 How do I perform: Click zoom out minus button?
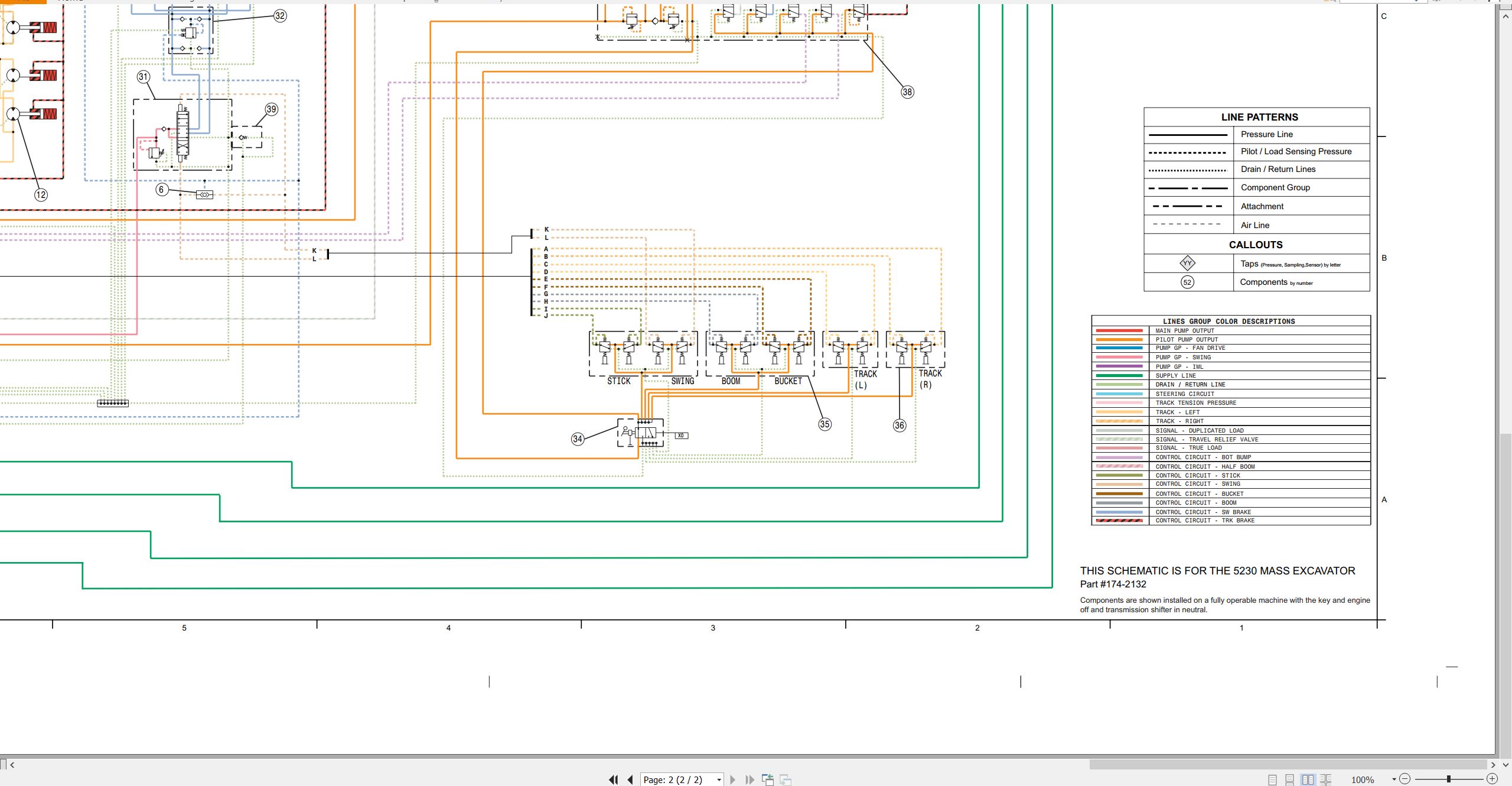tap(1405, 779)
